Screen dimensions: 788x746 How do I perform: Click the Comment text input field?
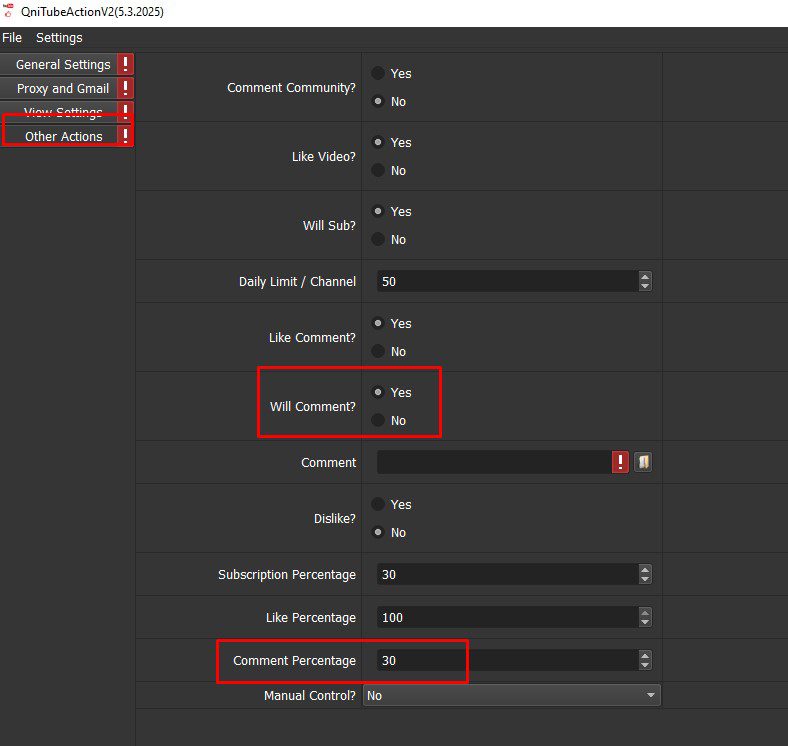(495, 462)
